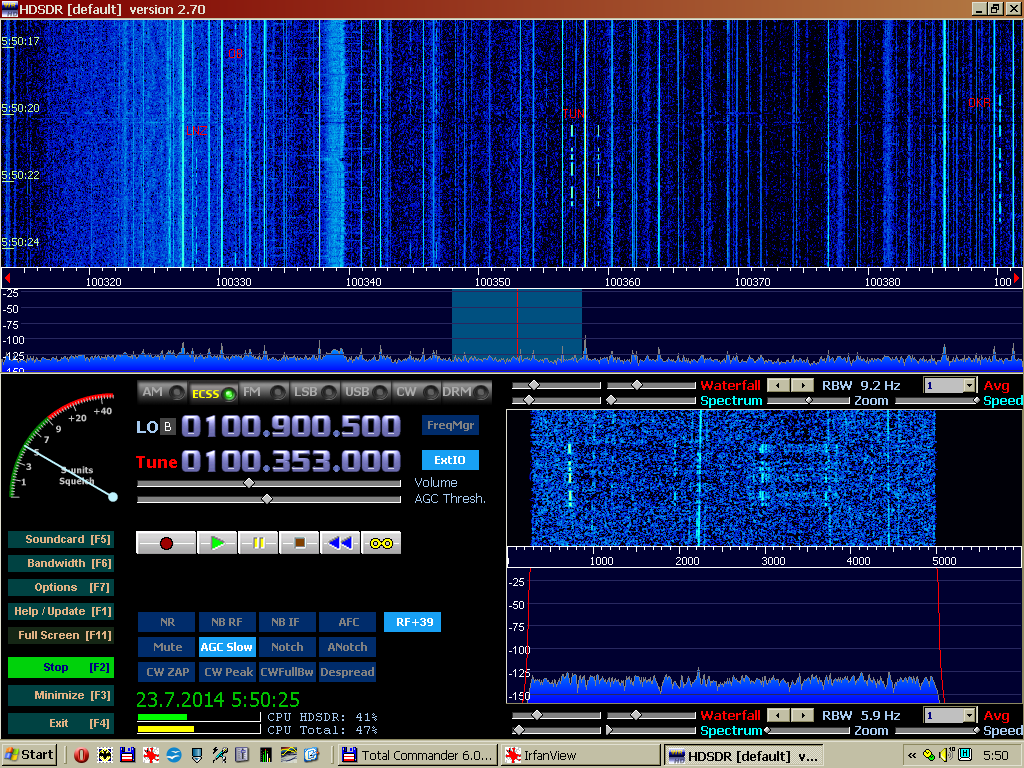Enable the ANotch auto-notch filter

coord(348,647)
